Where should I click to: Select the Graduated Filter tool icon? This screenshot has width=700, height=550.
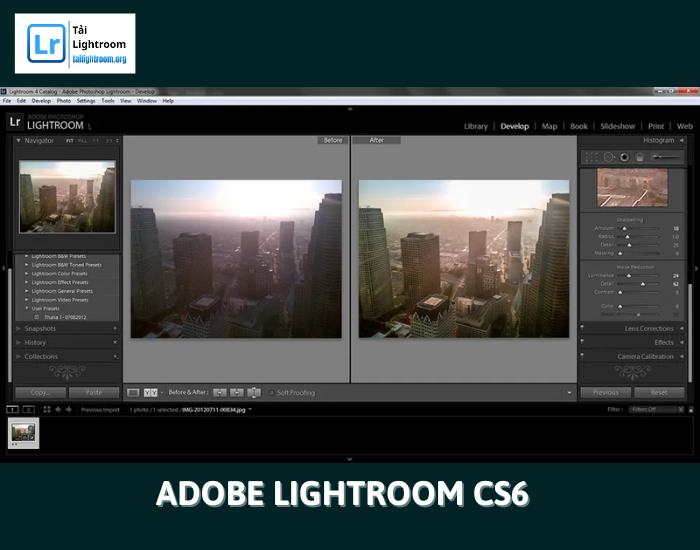click(x=639, y=157)
